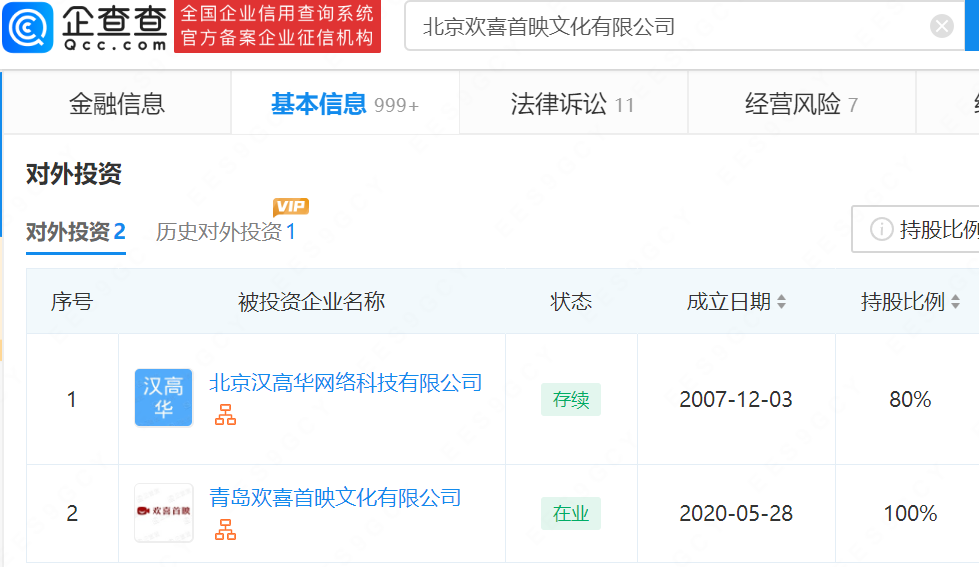The image size is (979, 567).
Task: Click the date 2020-05-28 cell
Action: click(736, 513)
